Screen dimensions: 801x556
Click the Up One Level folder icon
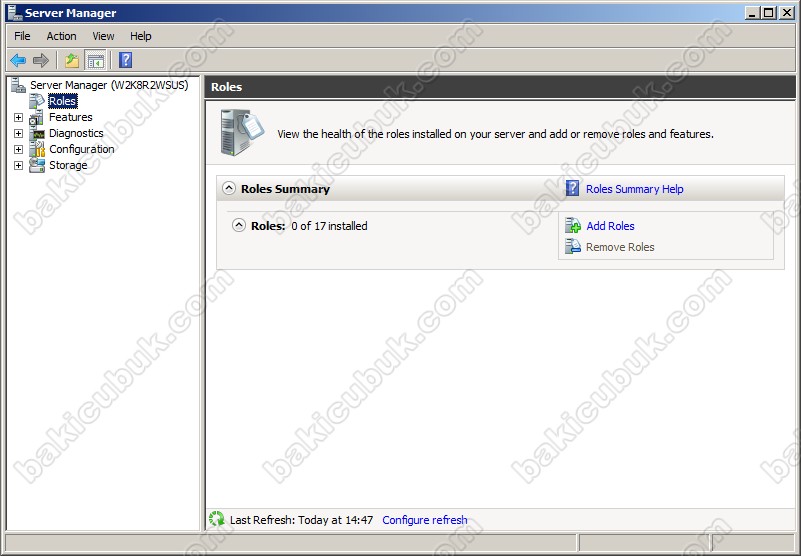click(x=72, y=60)
